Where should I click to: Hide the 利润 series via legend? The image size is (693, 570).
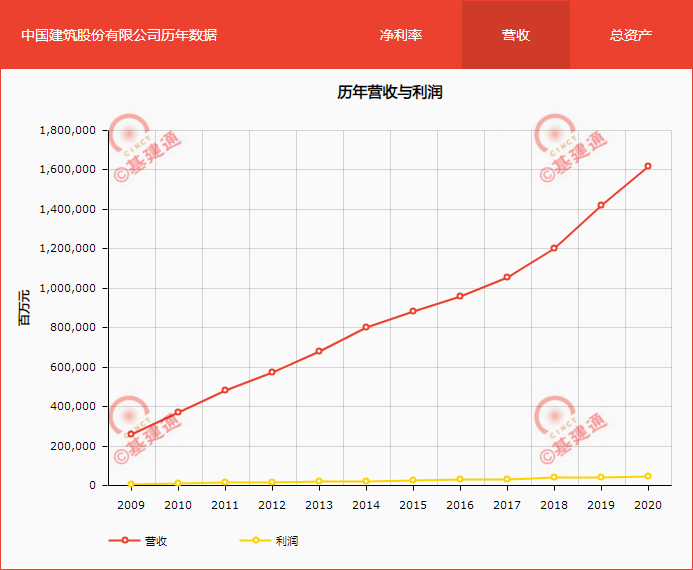point(286,541)
